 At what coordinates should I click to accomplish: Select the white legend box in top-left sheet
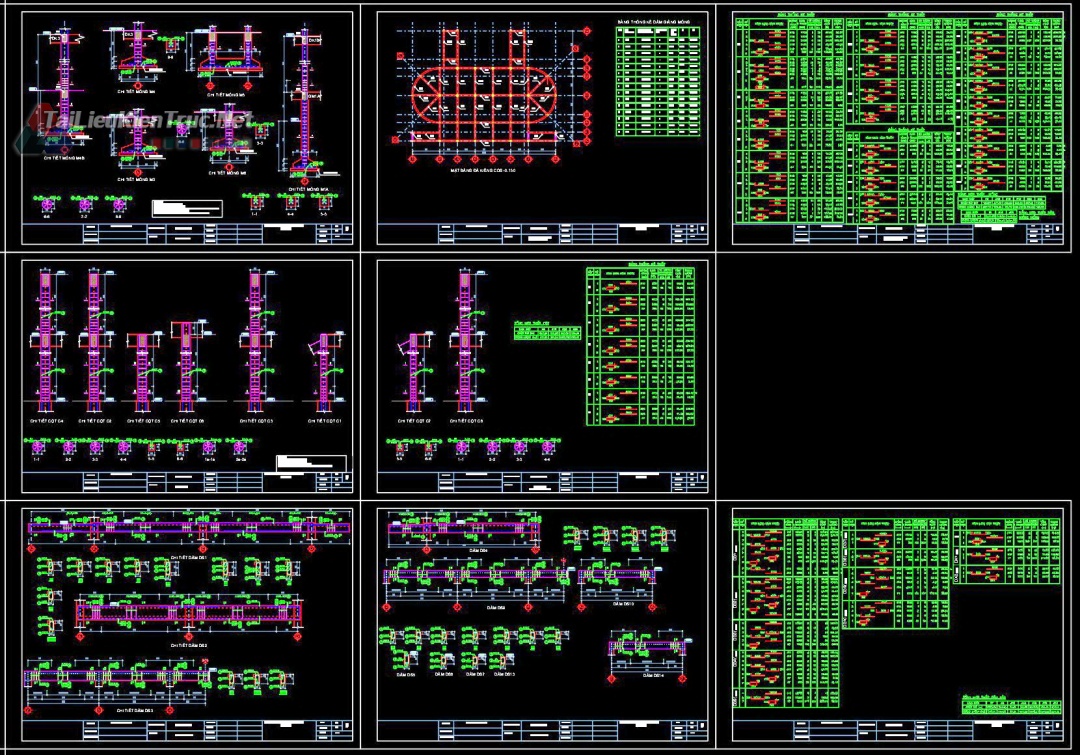coord(187,208)
